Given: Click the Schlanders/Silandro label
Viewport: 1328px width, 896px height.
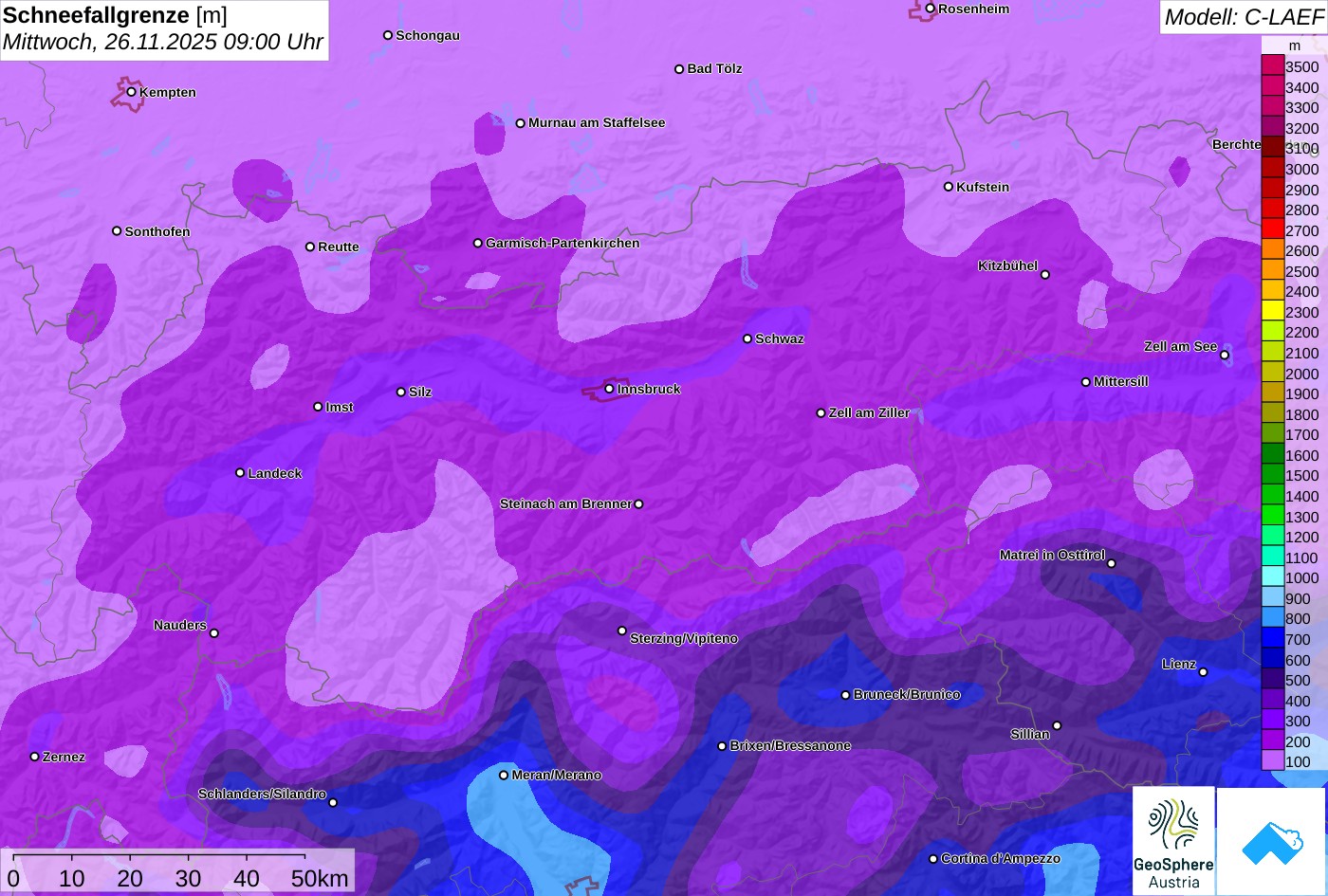Looking at the screenshot, I should 262,794.
